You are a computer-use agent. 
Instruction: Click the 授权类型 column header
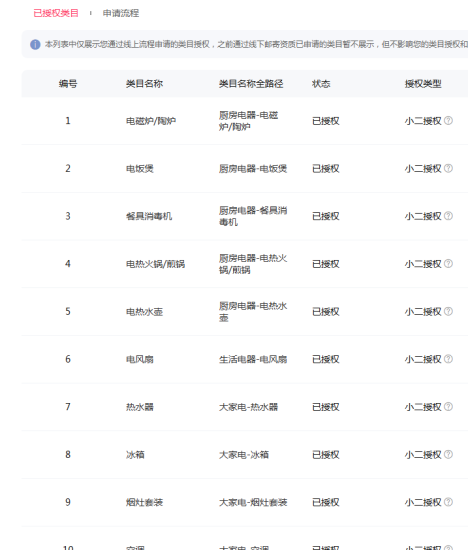pos(423,84)
